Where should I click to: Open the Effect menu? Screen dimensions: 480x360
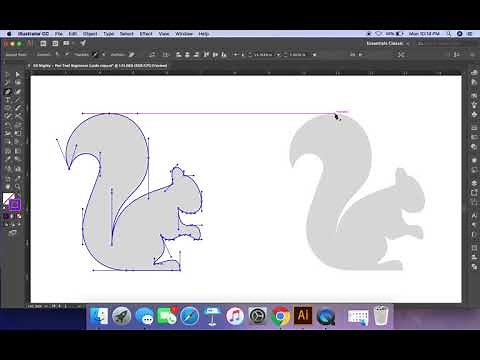pos(146,34)
